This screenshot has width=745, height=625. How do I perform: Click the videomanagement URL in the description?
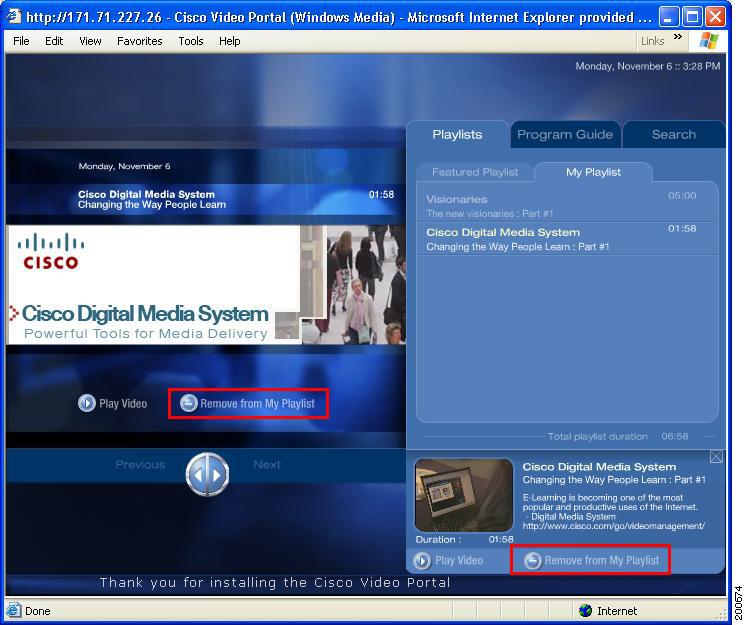pos(613,526)
